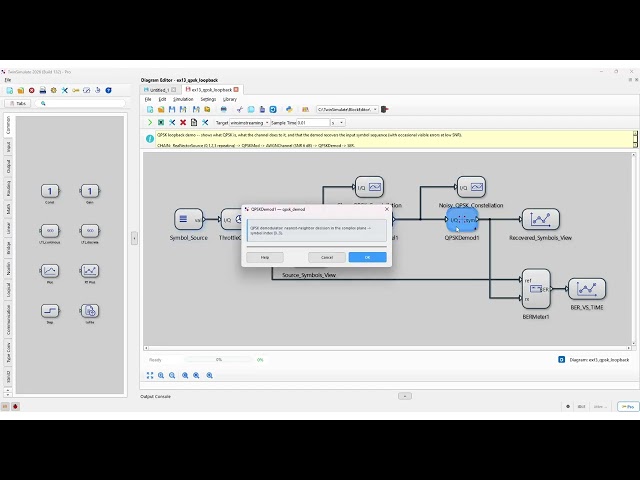
Task: Click the key icon in the main toolbar
Action: tap(76, 90)
